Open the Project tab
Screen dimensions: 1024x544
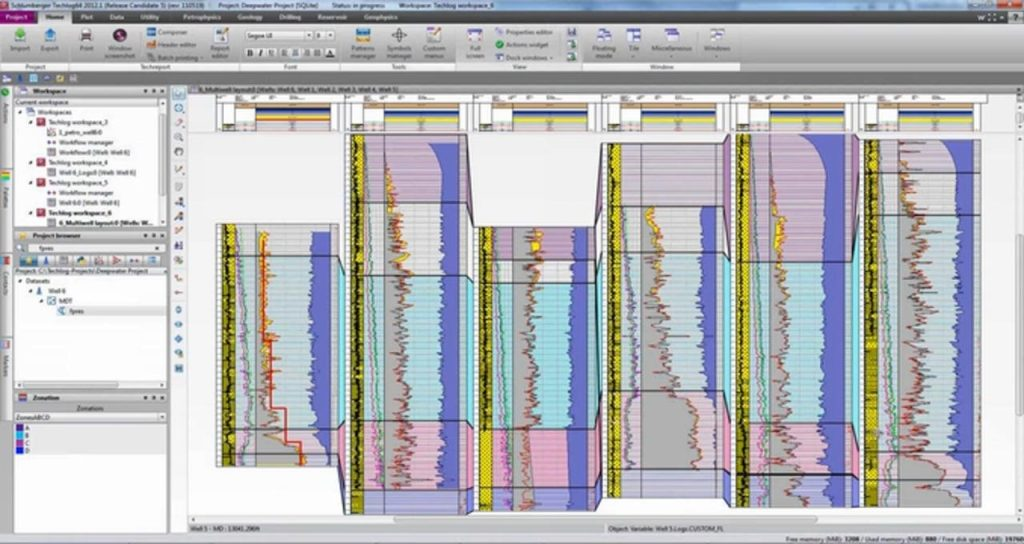[16, 17]
